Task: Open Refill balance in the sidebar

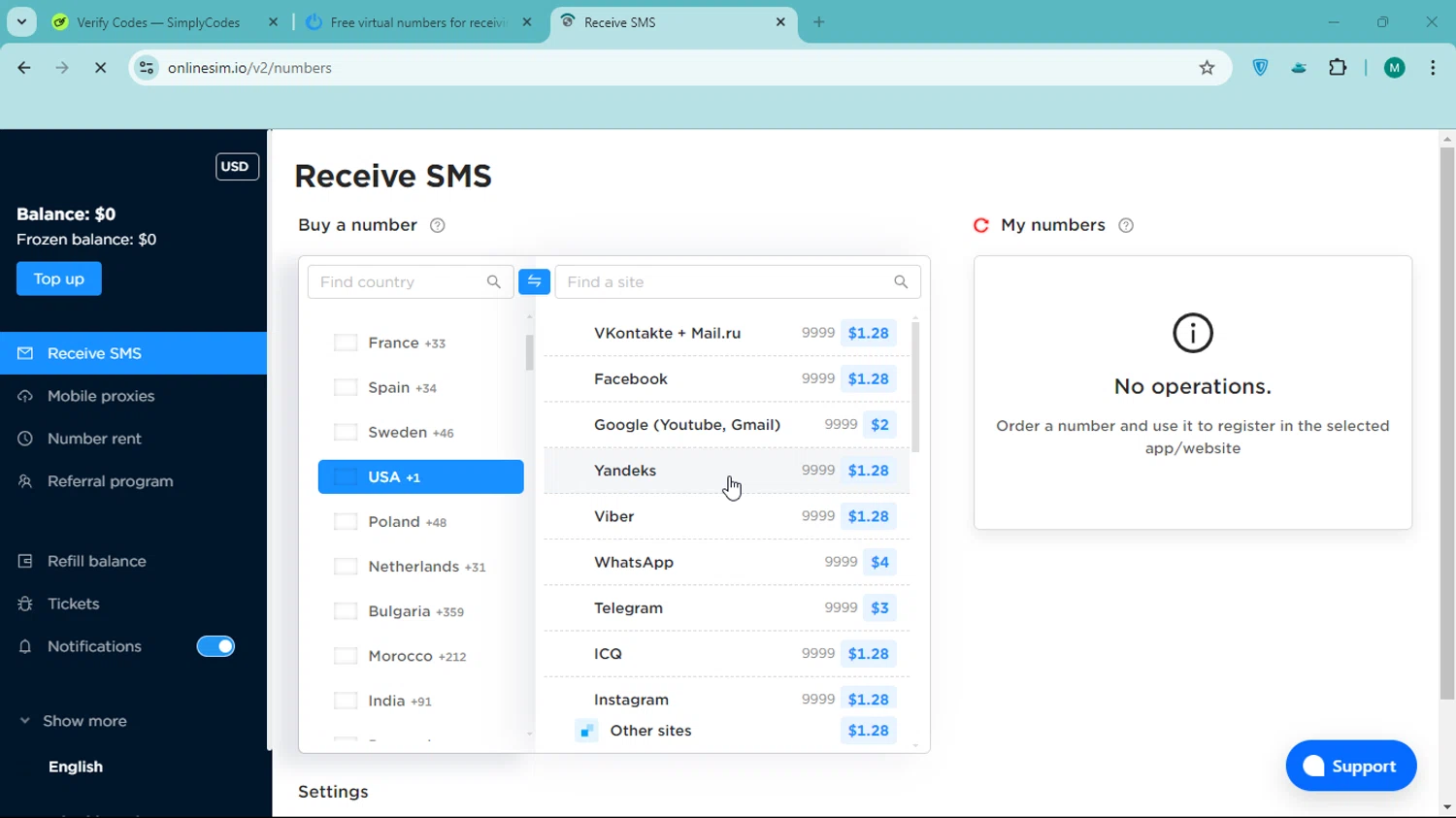Action: (133, 561)
